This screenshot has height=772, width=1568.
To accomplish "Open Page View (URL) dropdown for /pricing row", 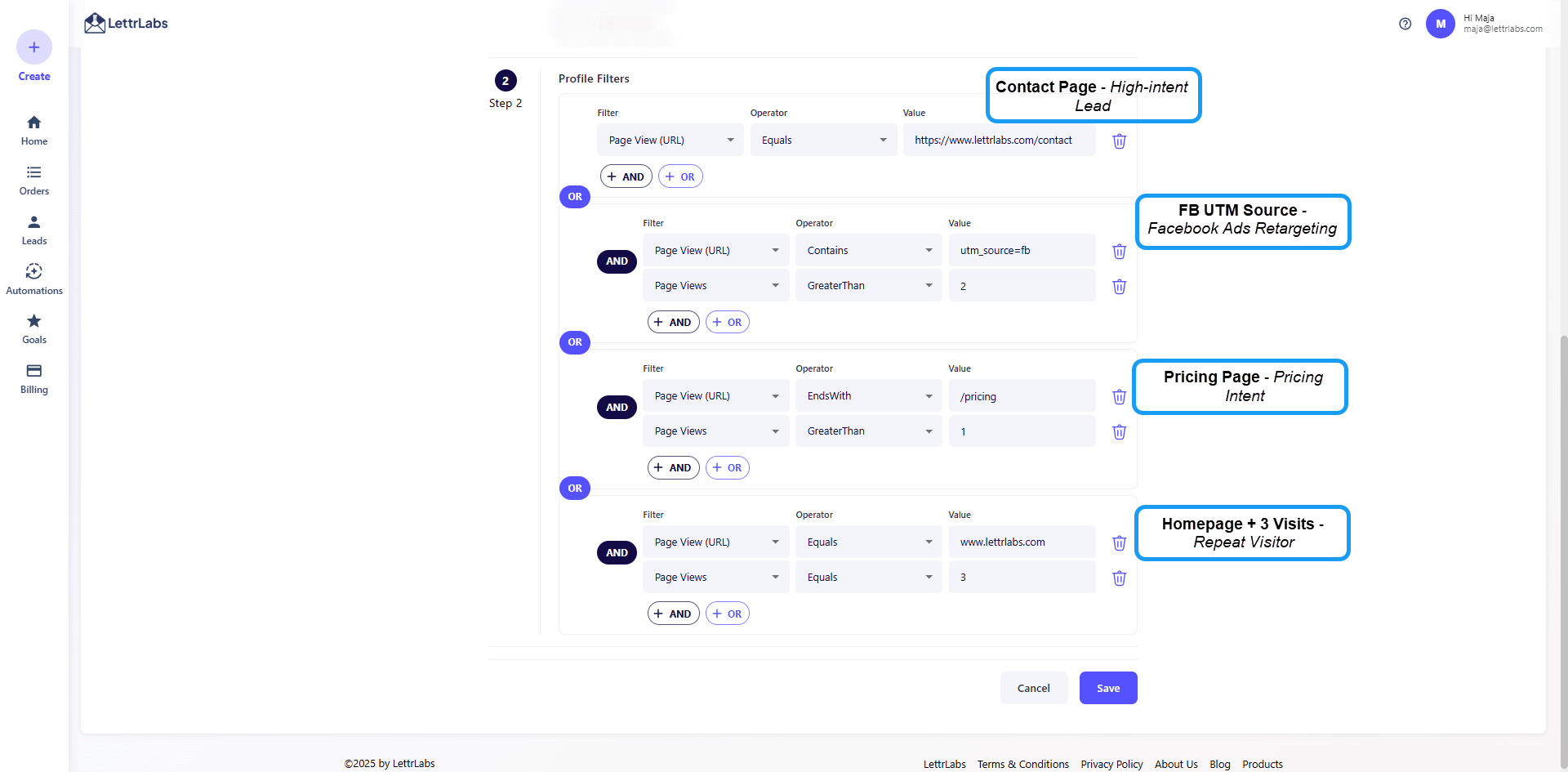I will pyautogui.click(x=716, y=395).
